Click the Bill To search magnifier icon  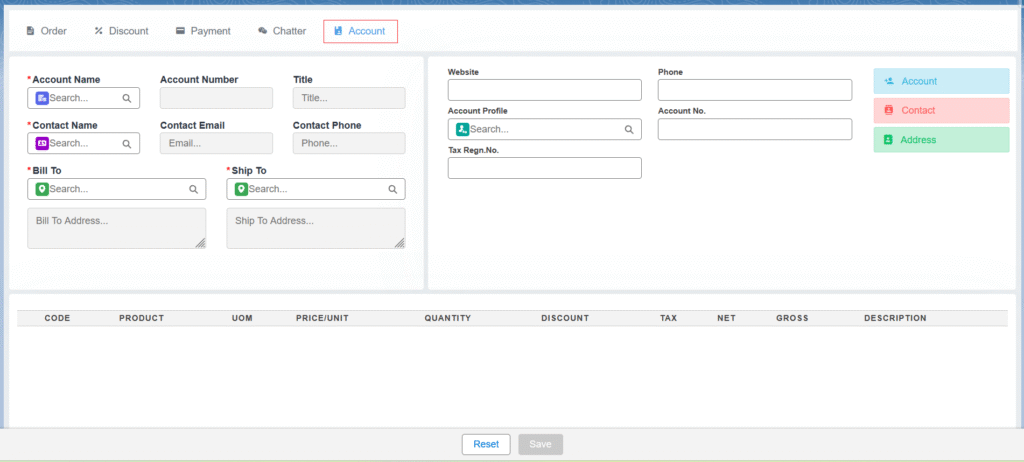click(x=193, y=189)
